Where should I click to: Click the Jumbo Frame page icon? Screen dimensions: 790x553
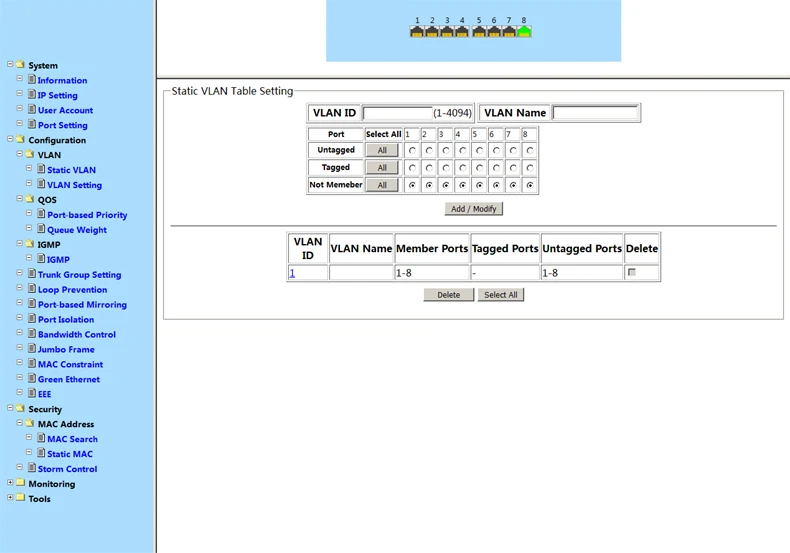click(32, 348)
